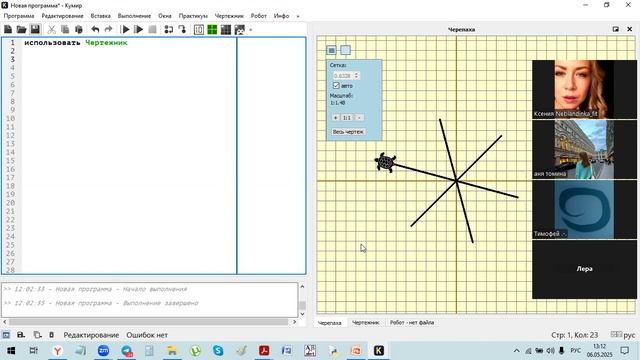Open a file using the folder icon
Screen dimensions: 640x360
coord(21,29)
